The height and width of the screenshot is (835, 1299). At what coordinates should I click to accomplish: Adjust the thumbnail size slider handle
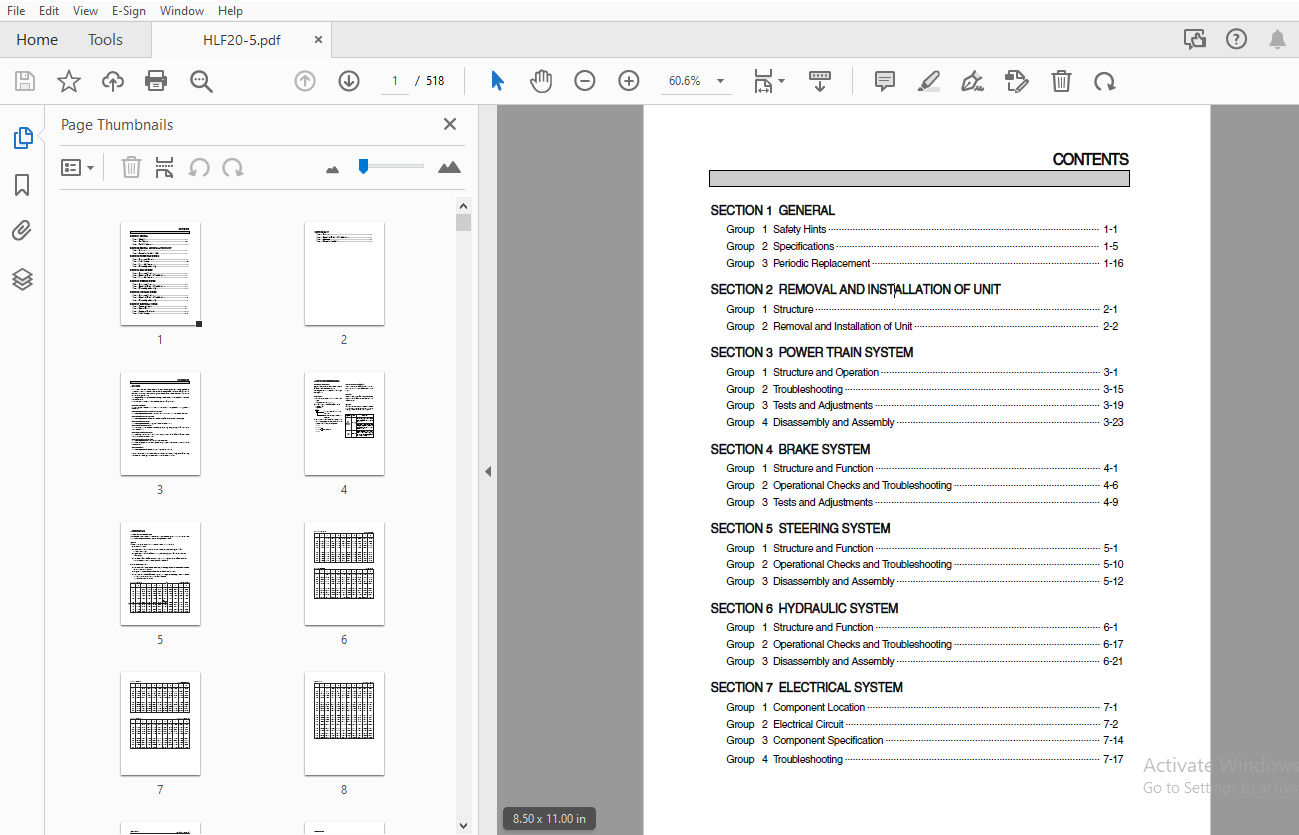tap(364, 166)
